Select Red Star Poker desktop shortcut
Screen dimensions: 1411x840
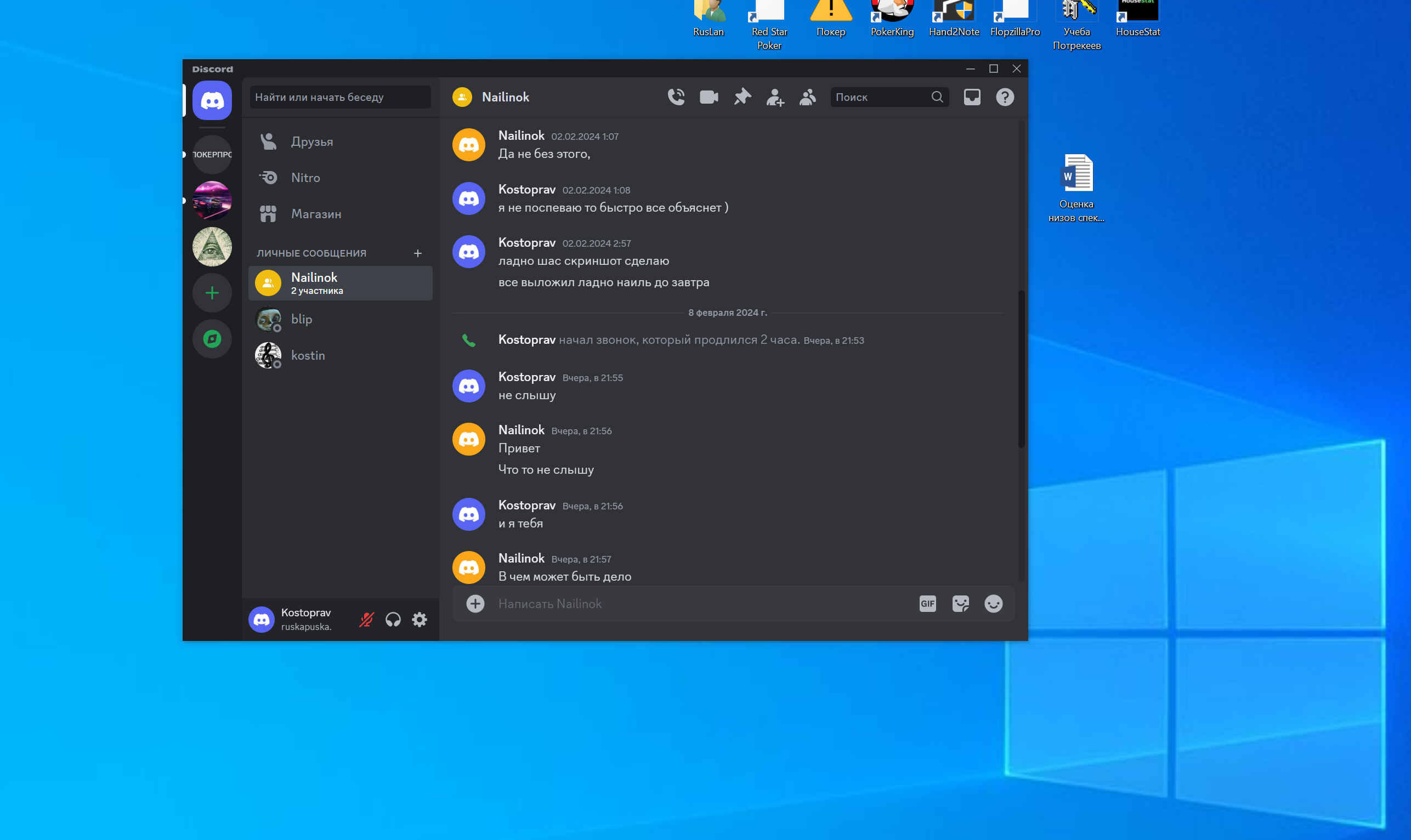coord(769,26)
